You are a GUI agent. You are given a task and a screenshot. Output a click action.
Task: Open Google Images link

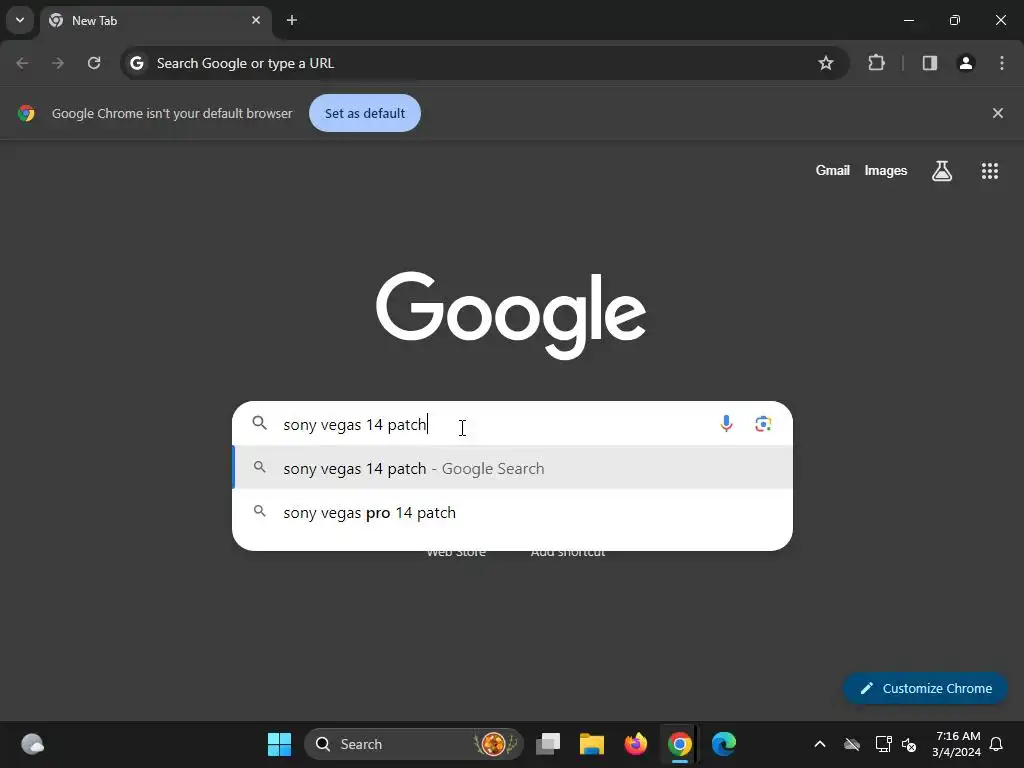pos(886,170)
